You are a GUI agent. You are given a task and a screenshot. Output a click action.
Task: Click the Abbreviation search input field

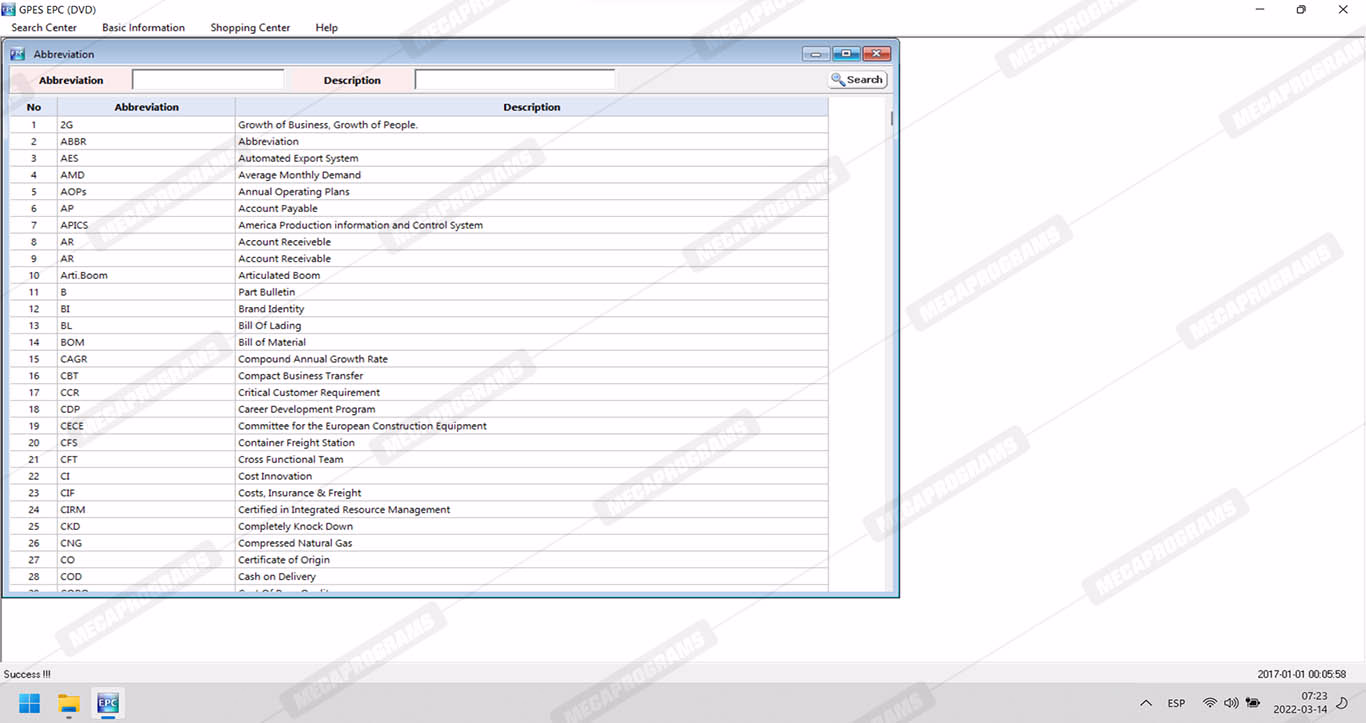pos(208,80)
